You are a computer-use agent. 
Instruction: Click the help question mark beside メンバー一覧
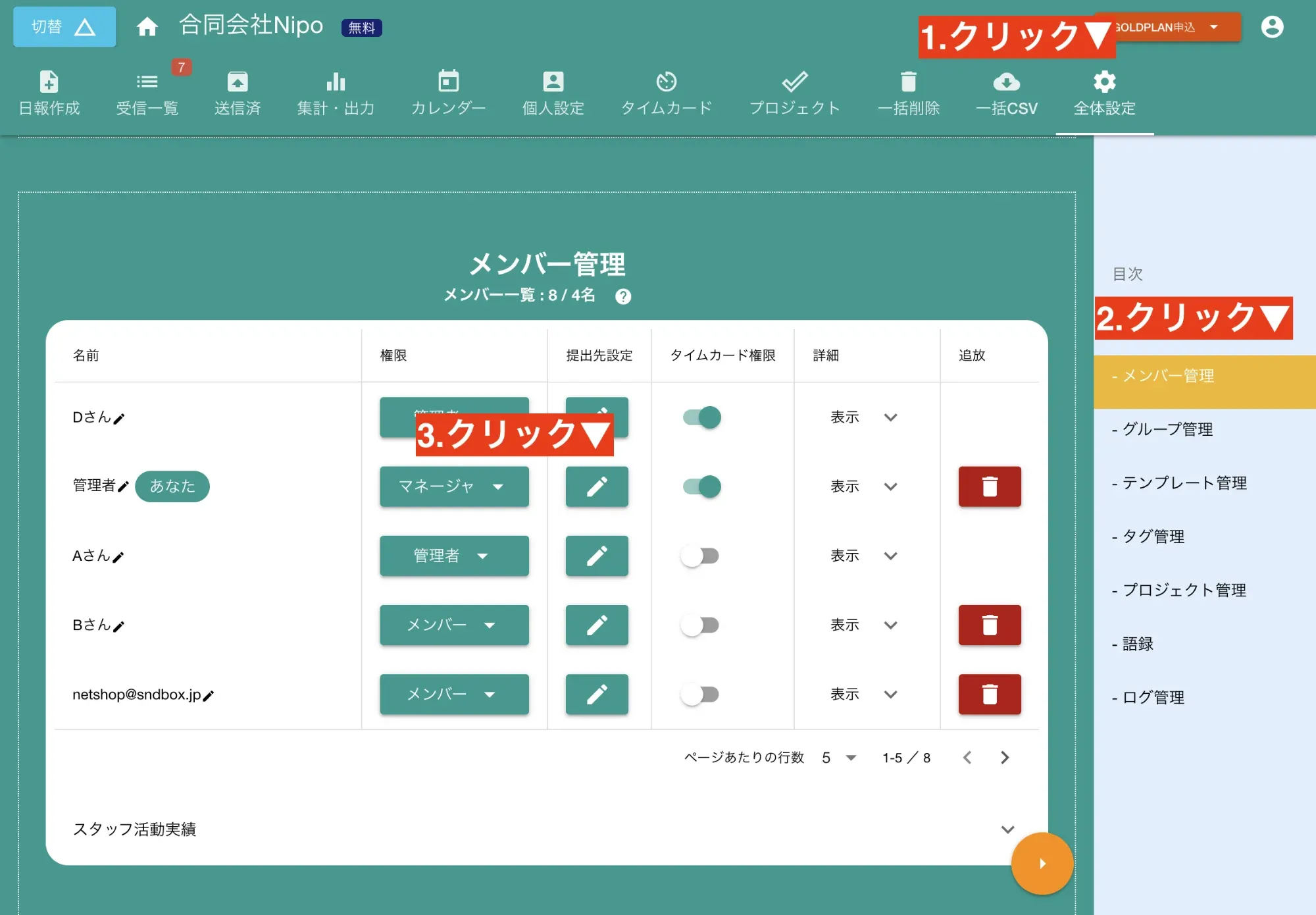pos(622,297)
